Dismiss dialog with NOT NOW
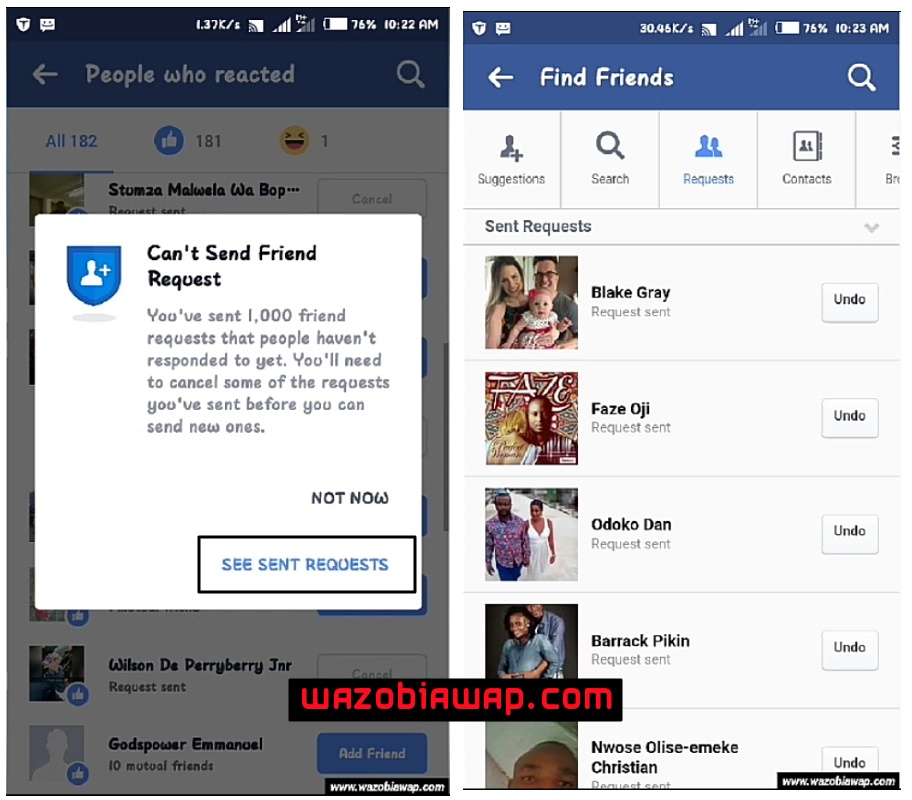The image size is (912, 800). 350,498
